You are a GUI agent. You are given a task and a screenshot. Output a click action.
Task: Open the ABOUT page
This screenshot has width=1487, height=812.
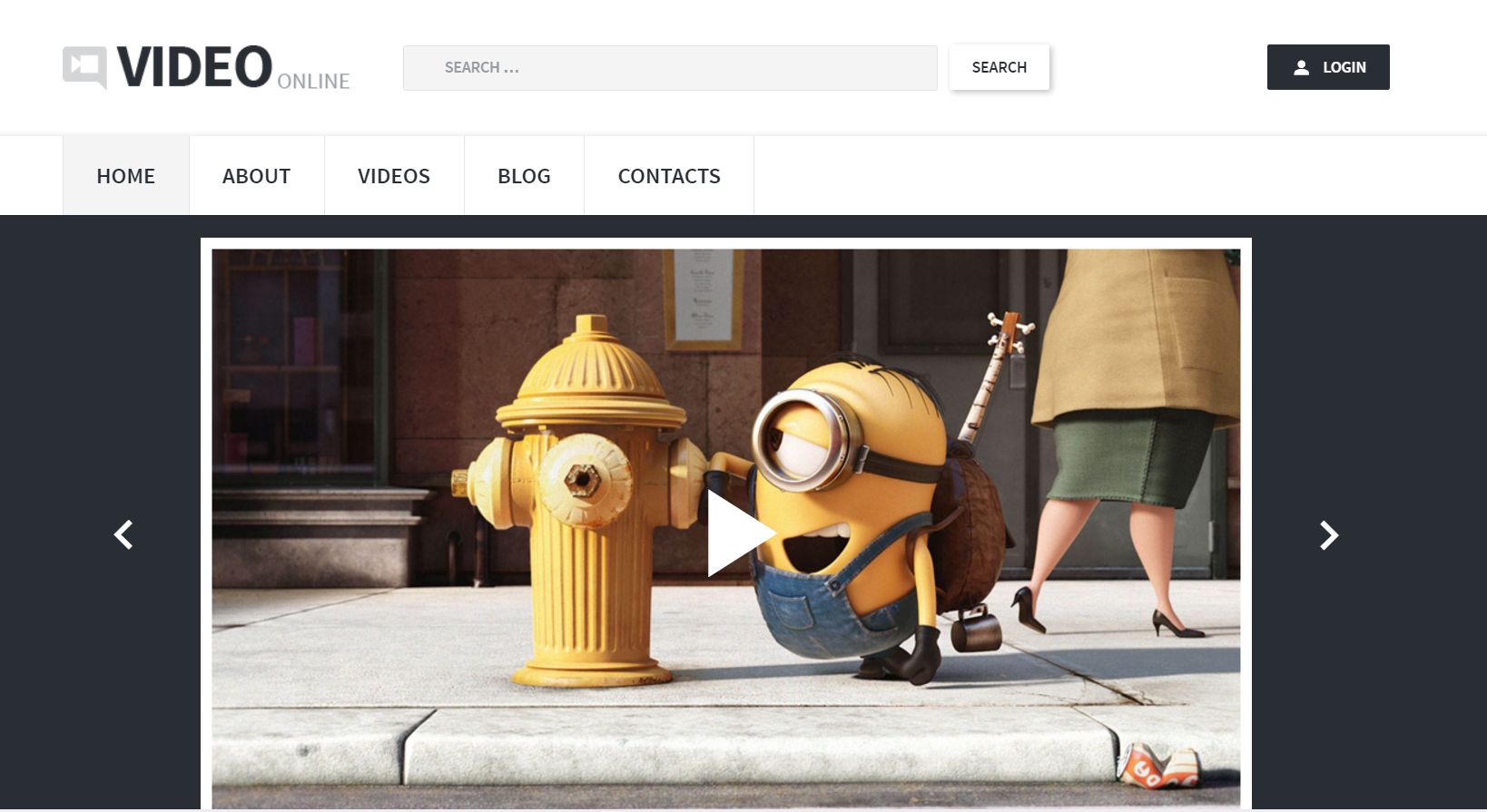pos(257,175)
